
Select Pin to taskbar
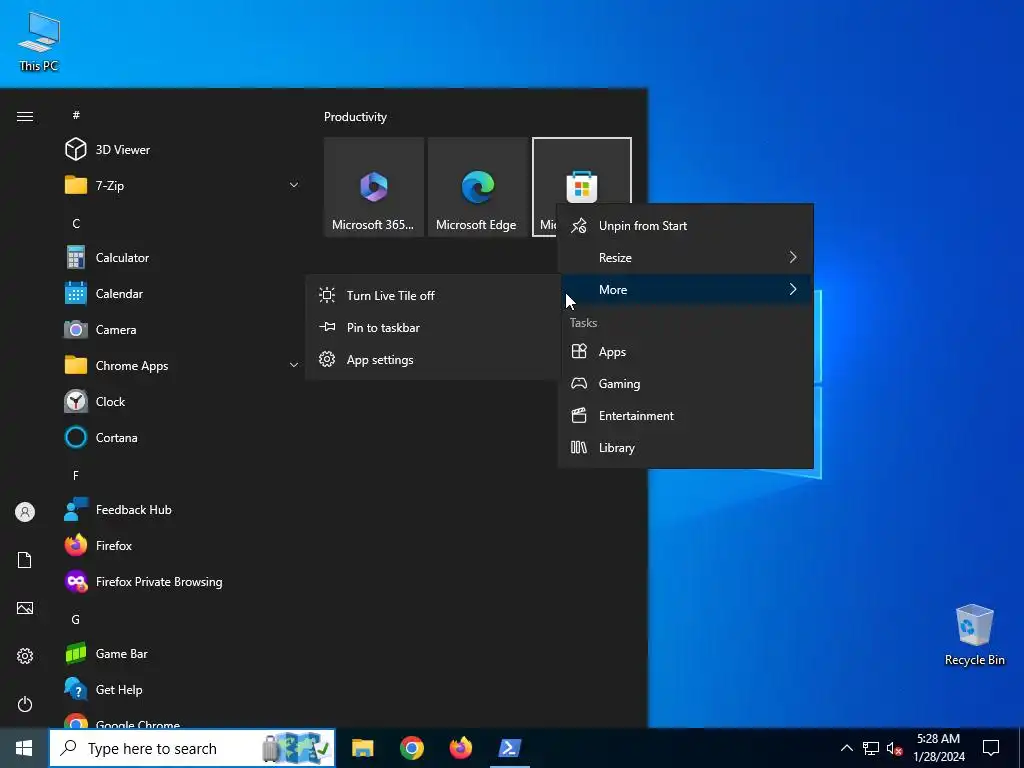pos(434,327)
